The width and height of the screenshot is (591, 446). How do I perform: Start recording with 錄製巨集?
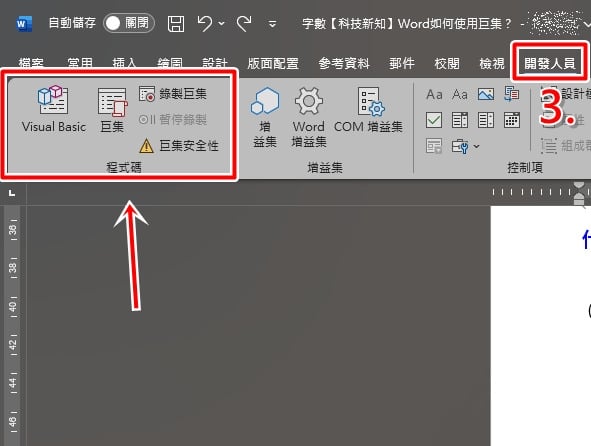tap(173, 94)
